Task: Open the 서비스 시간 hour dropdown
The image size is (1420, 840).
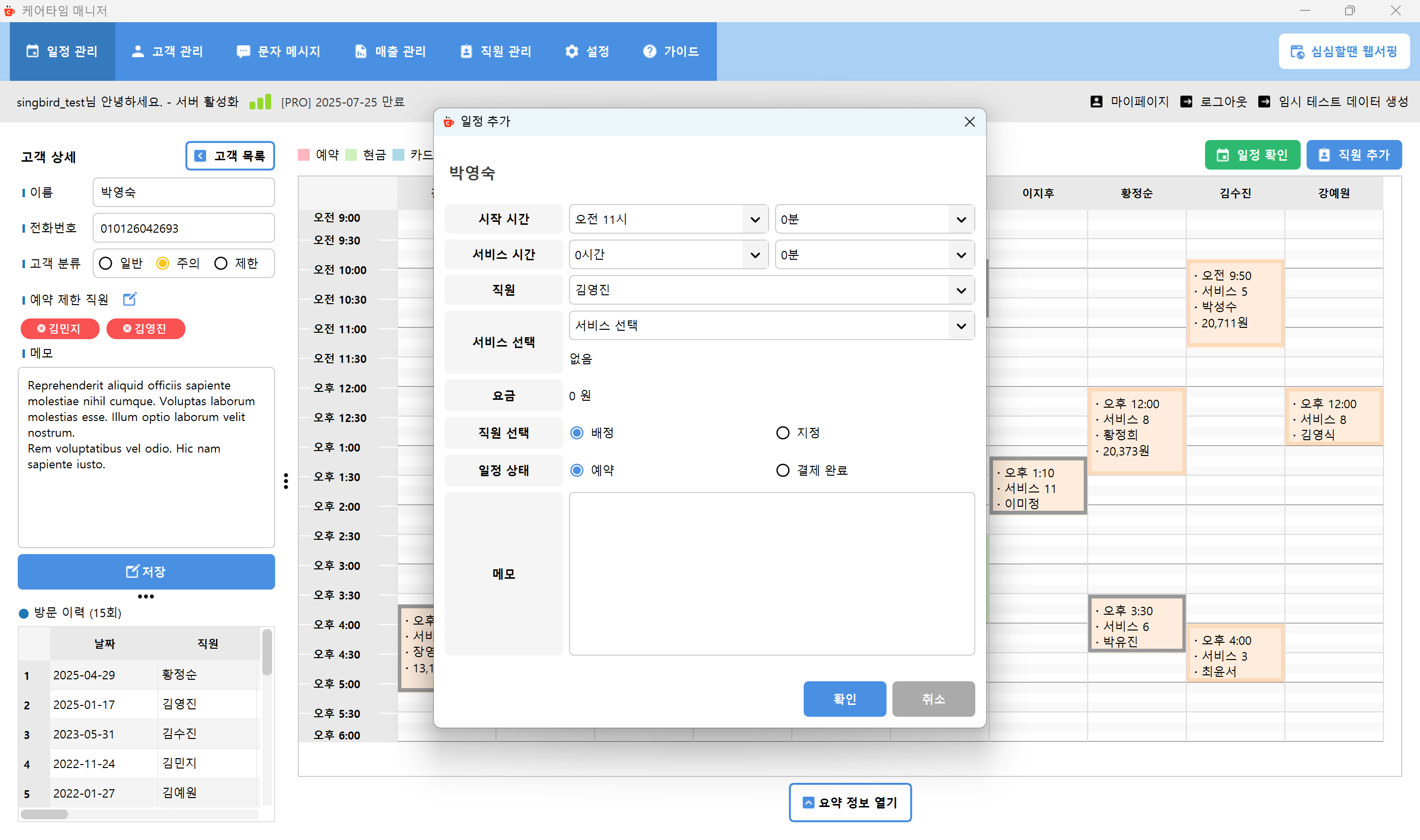Action: pyautogui.click(x=669, y=255)
